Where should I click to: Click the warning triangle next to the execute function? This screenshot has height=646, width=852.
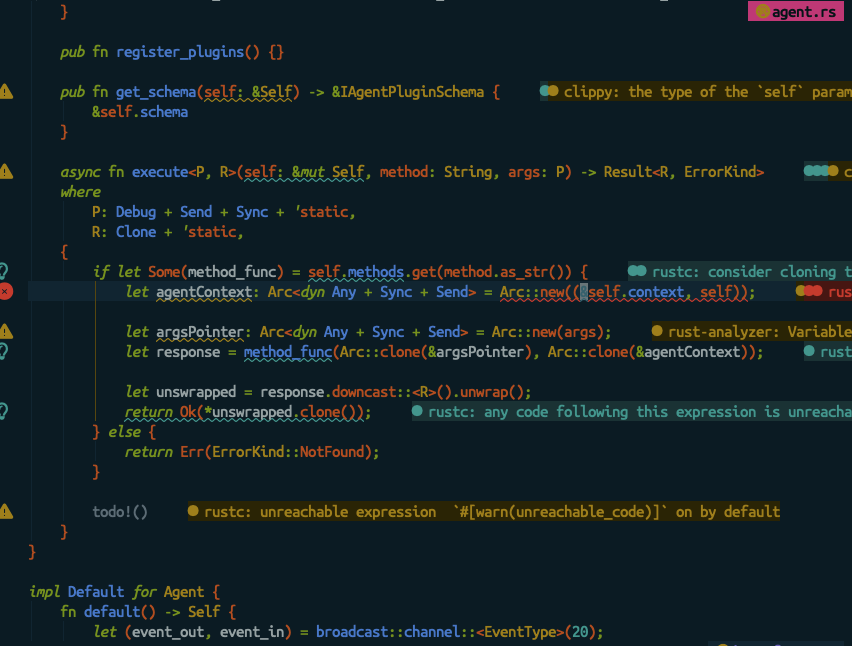tap(7, 171)
